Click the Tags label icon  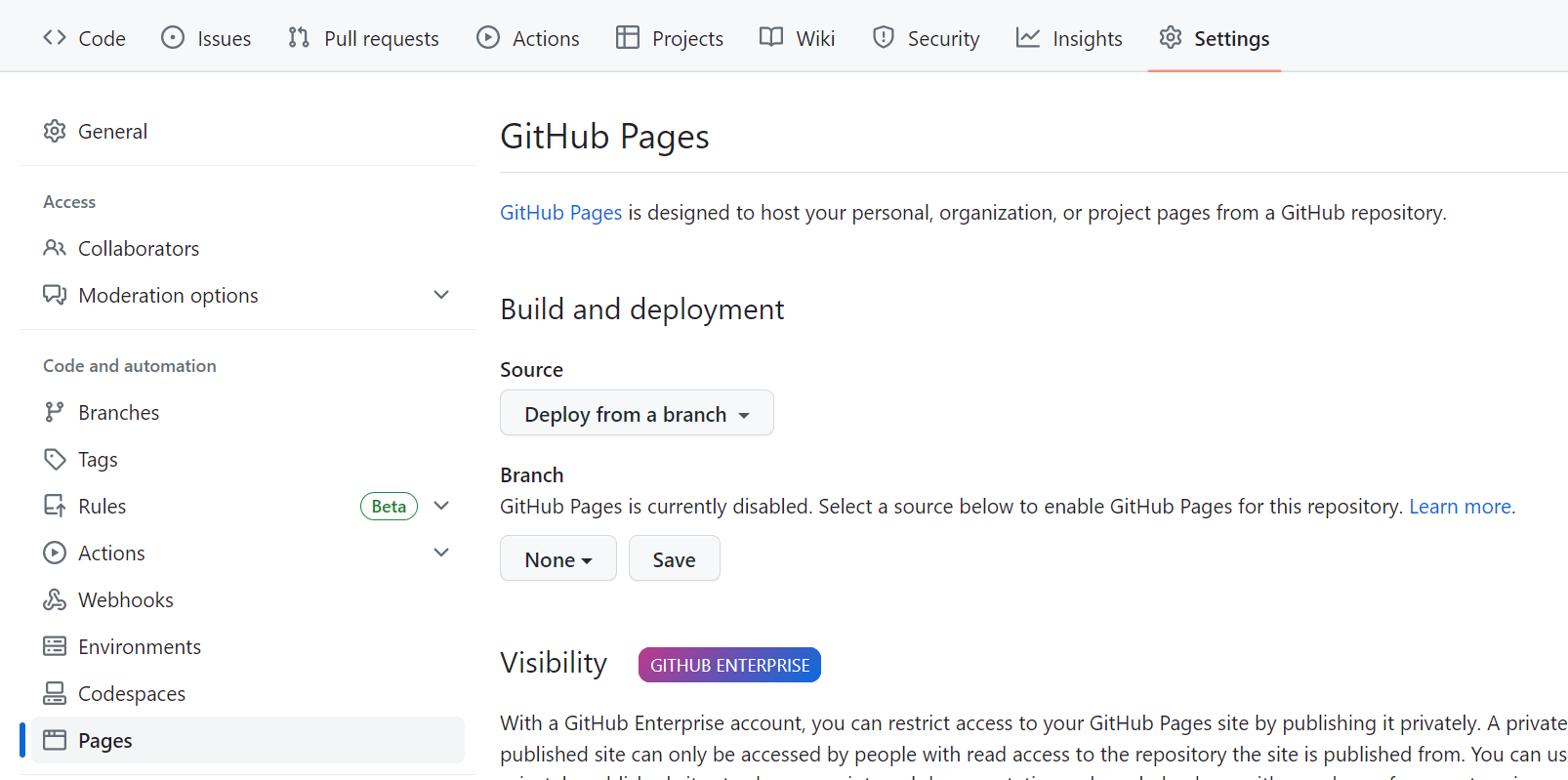(55, 459)
